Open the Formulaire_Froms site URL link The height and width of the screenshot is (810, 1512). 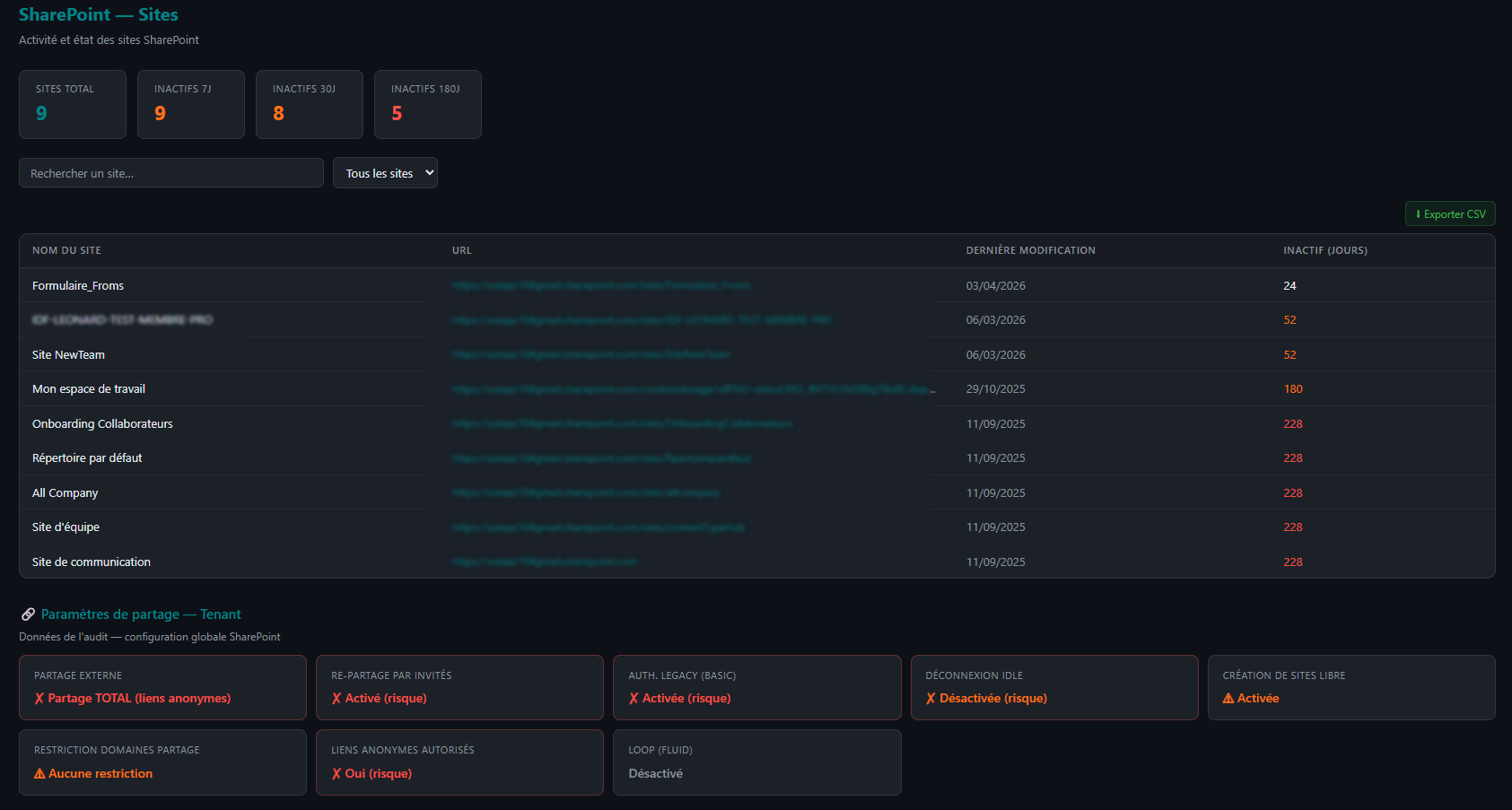coord(601,285)
